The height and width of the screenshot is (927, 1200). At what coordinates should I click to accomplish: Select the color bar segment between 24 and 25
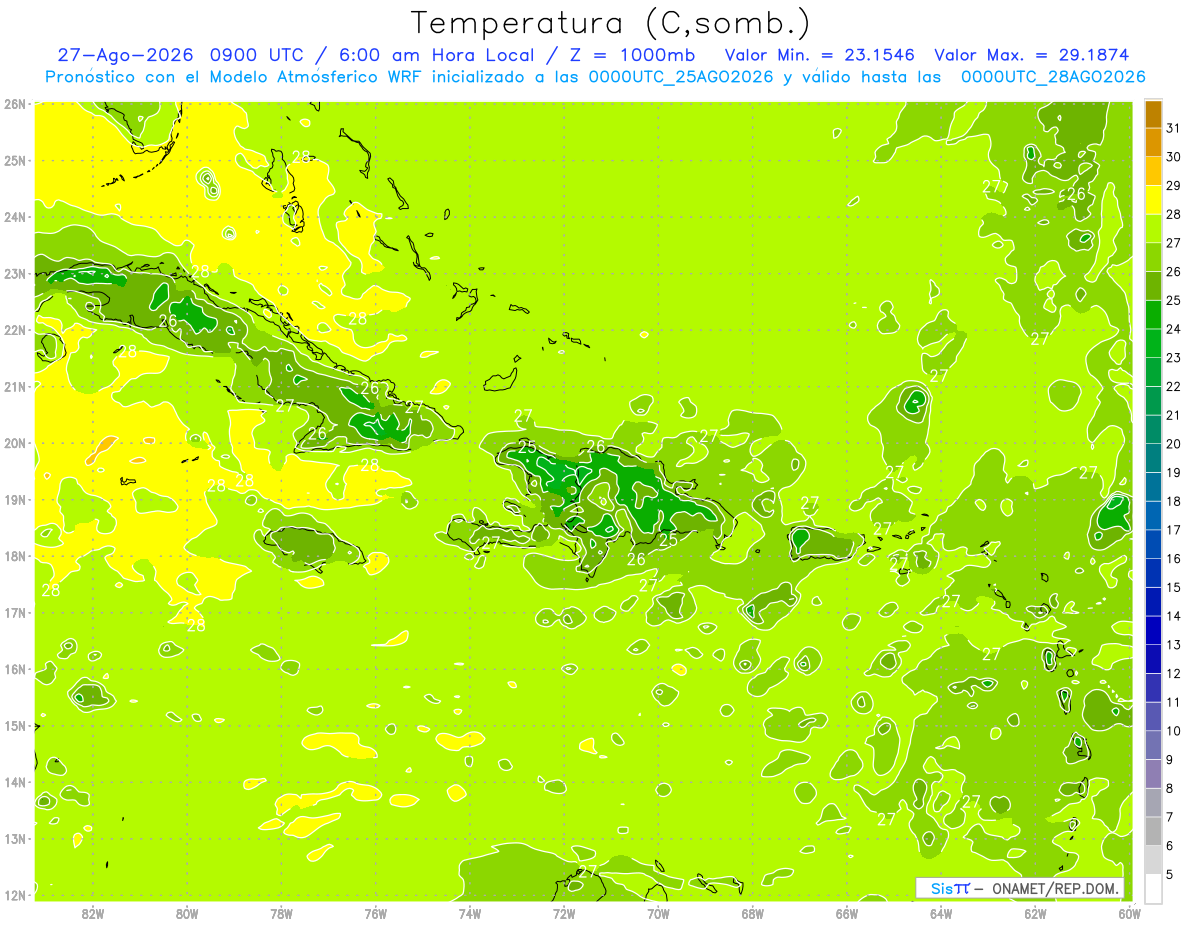click(1153, 314)
